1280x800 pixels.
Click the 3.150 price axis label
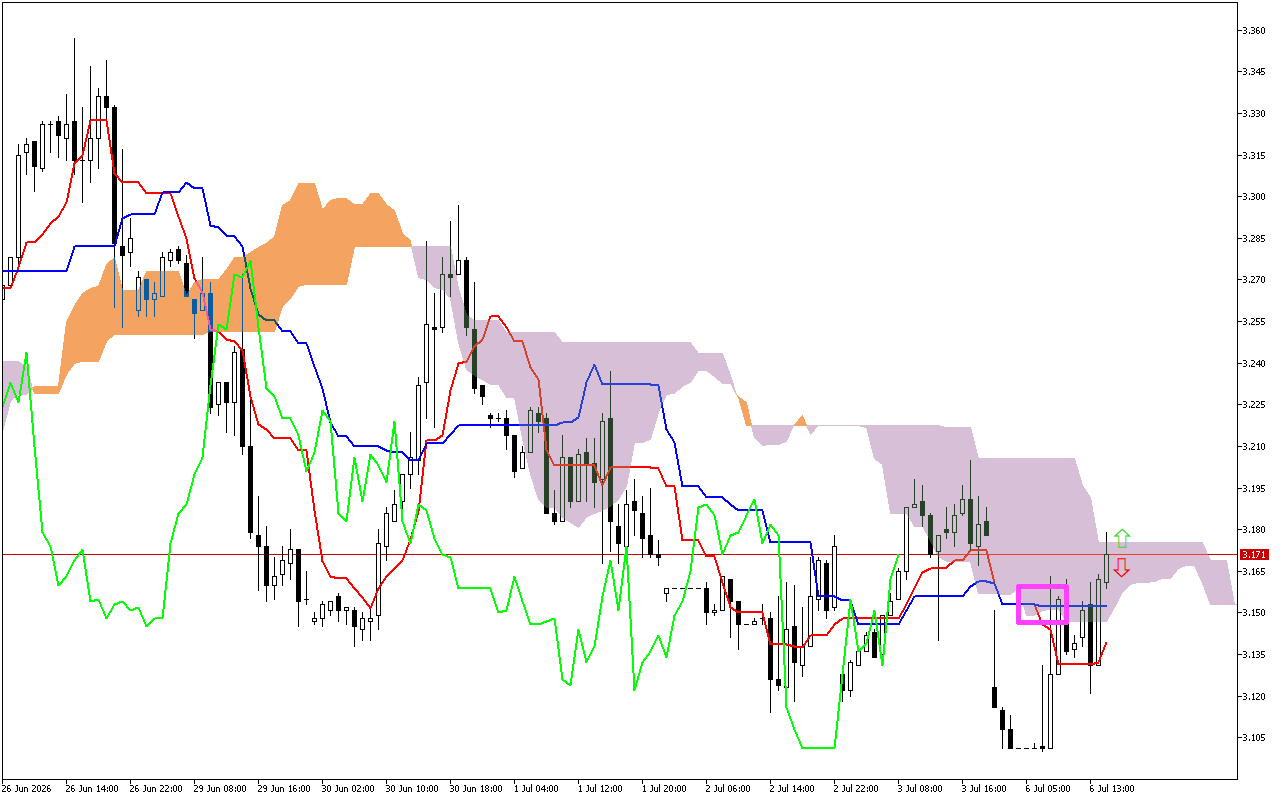[x=1254, y=612]
